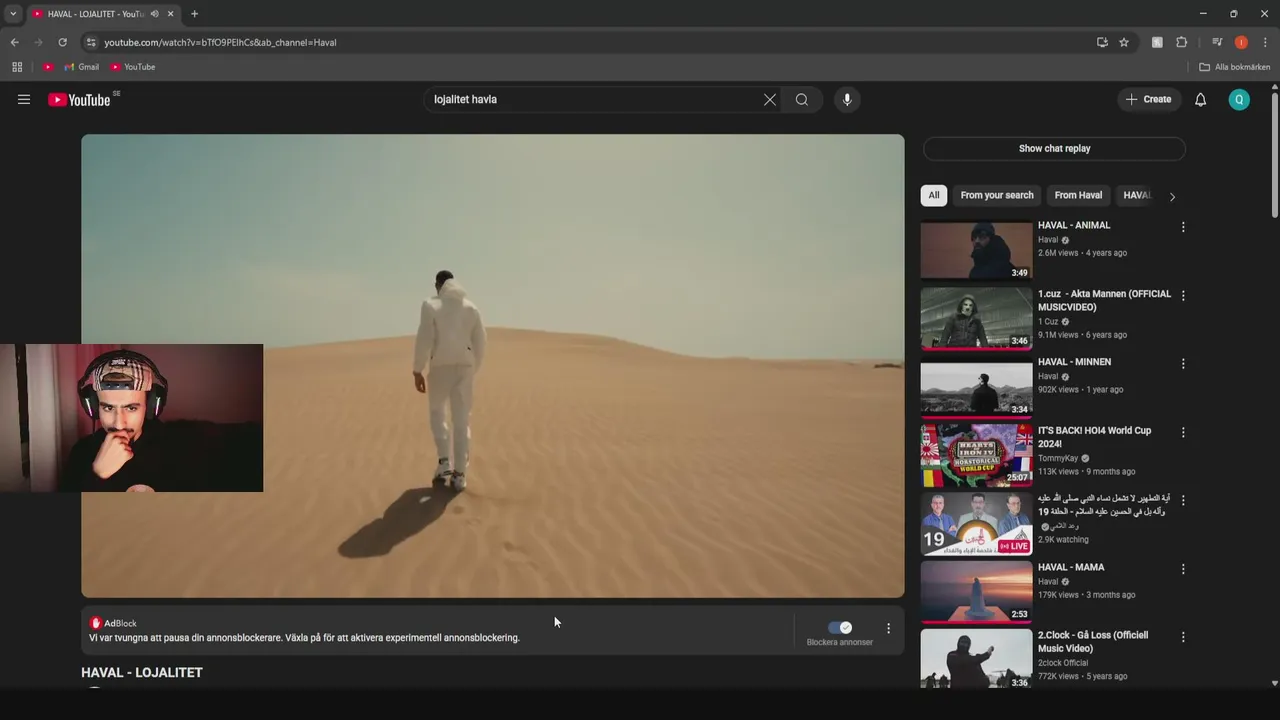Click Show chat replay button

tap(1054, 148)
